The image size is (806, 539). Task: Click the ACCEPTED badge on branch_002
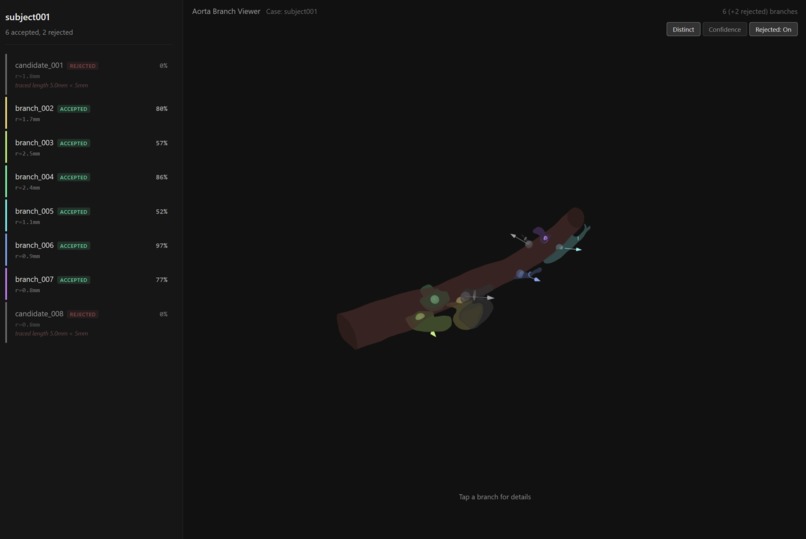click(74, 109)
